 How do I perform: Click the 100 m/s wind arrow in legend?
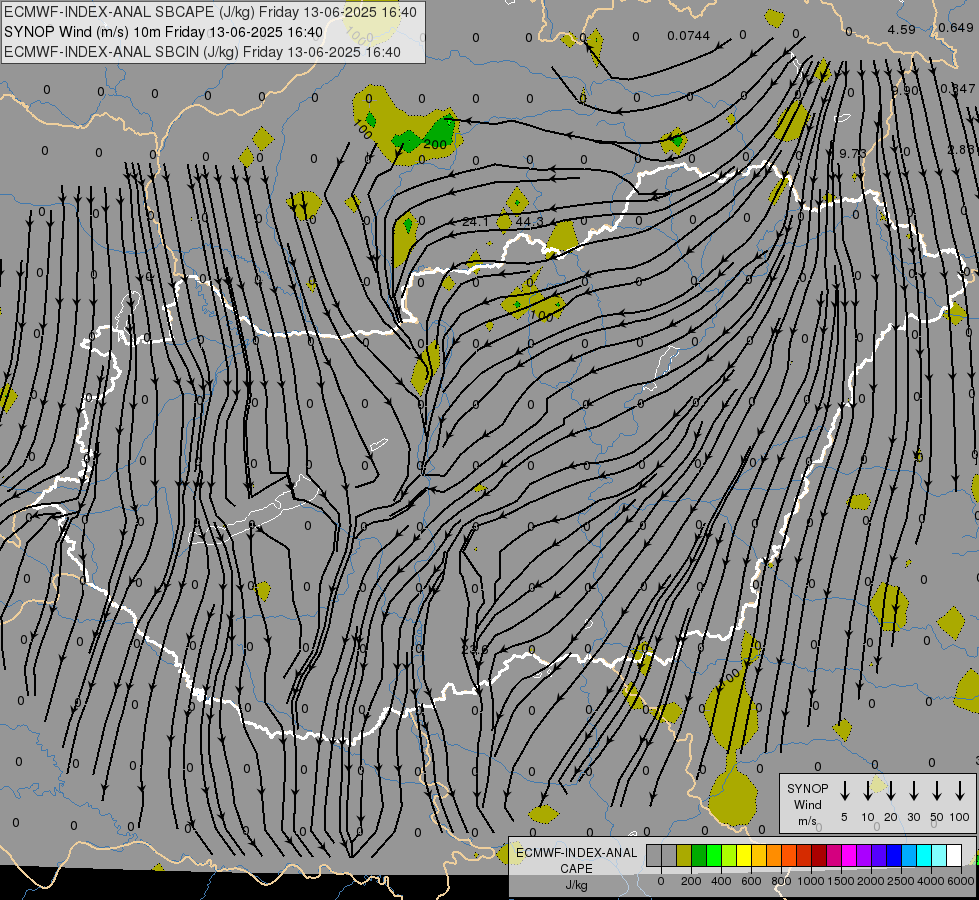(960, 791)
